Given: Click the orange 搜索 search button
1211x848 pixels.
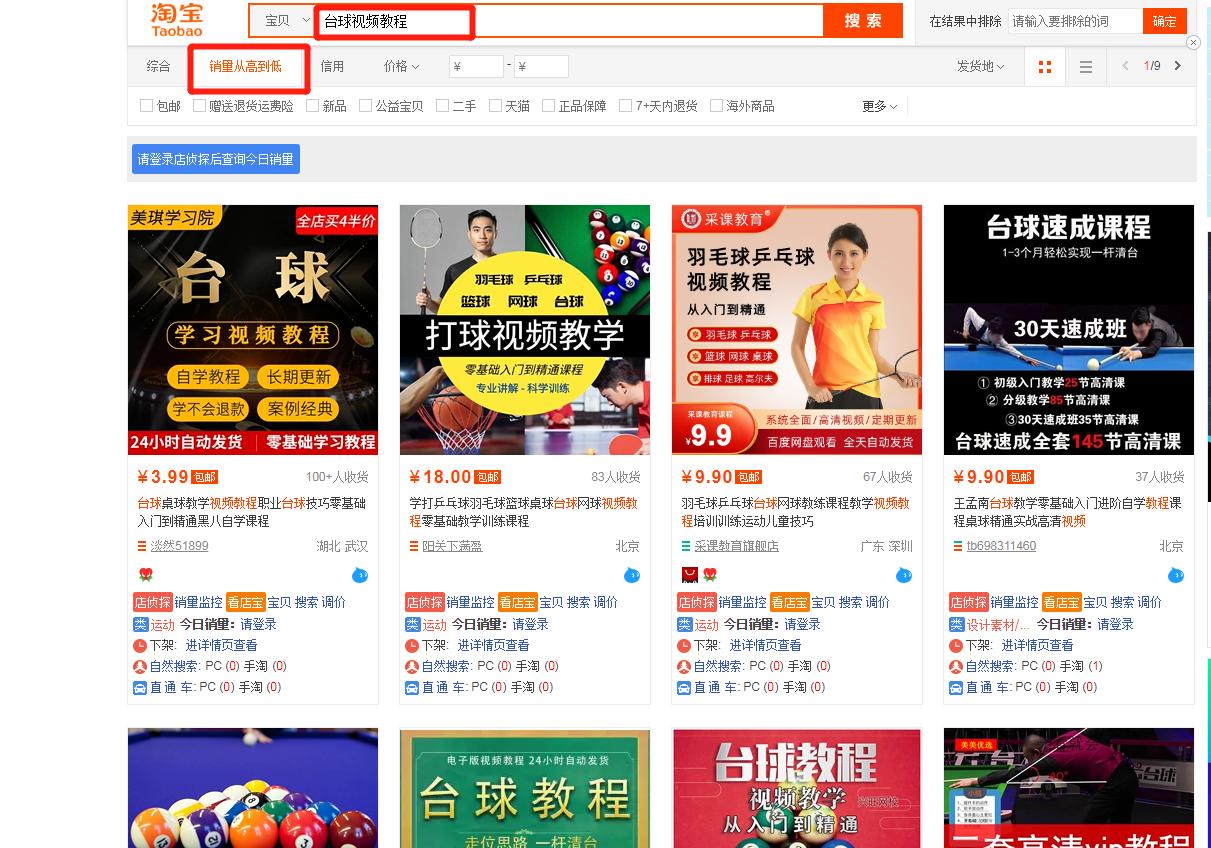Looking at the screenshot, I should tap(862, 20).
